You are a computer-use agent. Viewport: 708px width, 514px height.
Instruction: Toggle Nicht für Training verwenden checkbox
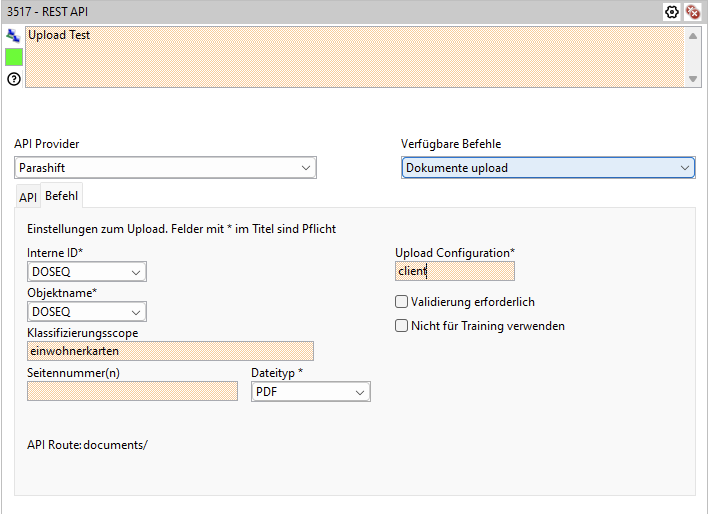tap(402, 325)
